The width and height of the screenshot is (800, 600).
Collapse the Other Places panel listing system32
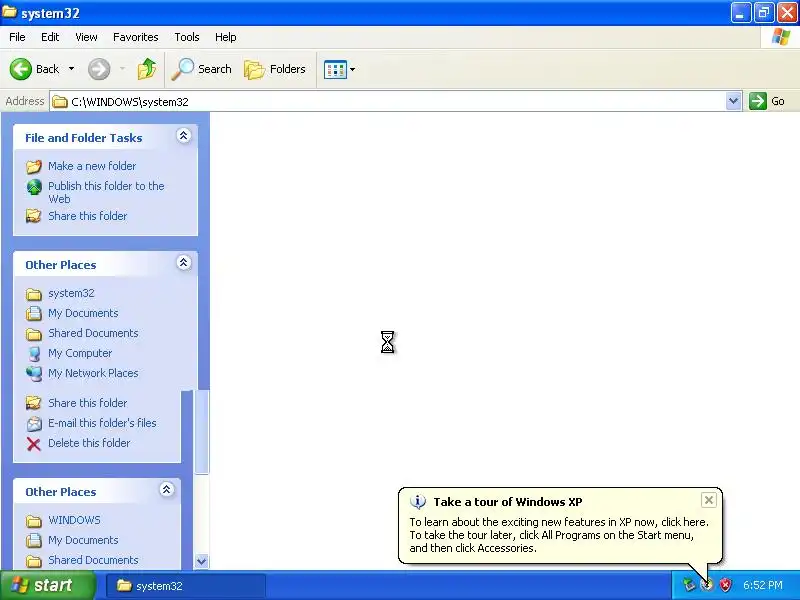184,263
